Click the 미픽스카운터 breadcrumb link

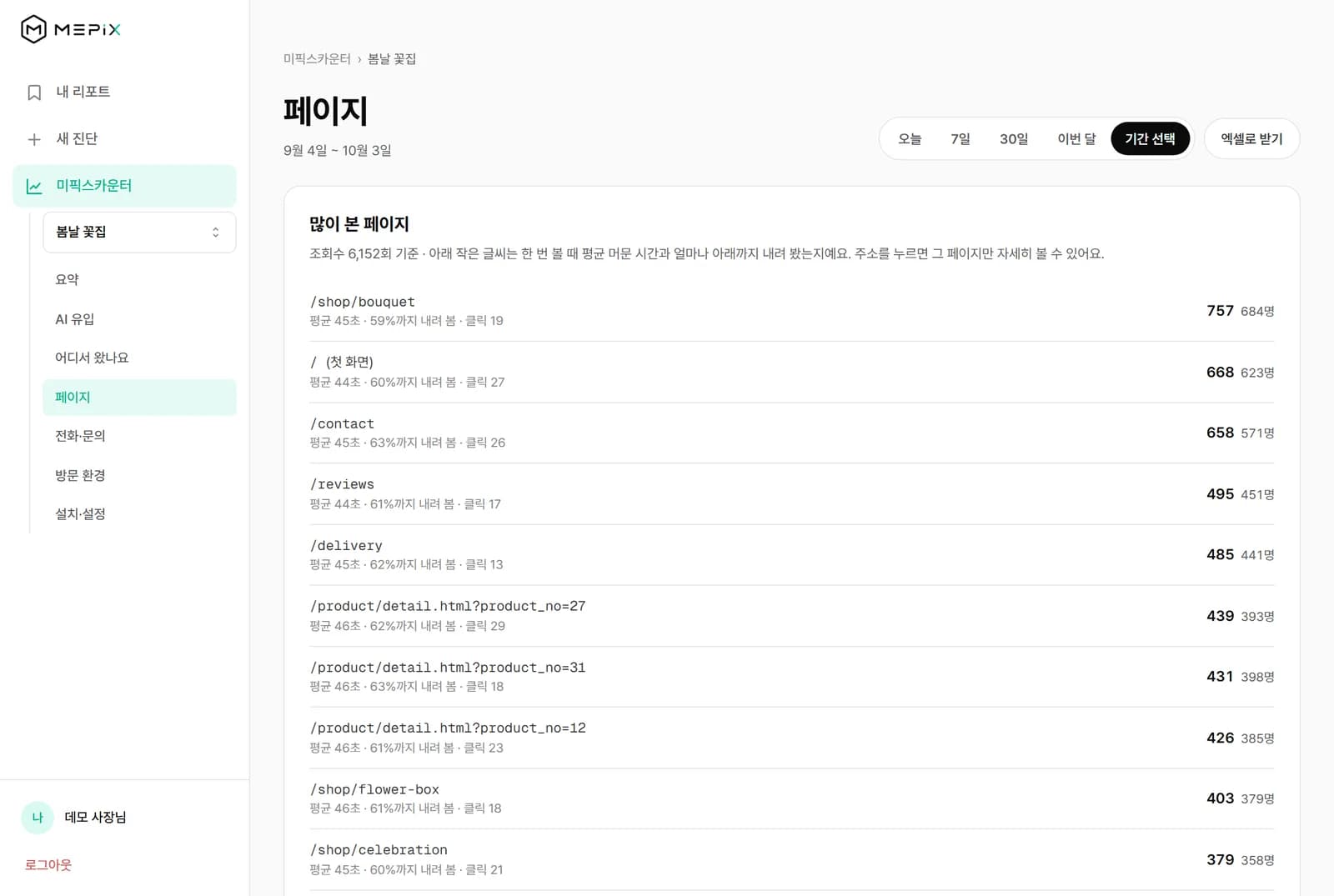tap(317, 59)
